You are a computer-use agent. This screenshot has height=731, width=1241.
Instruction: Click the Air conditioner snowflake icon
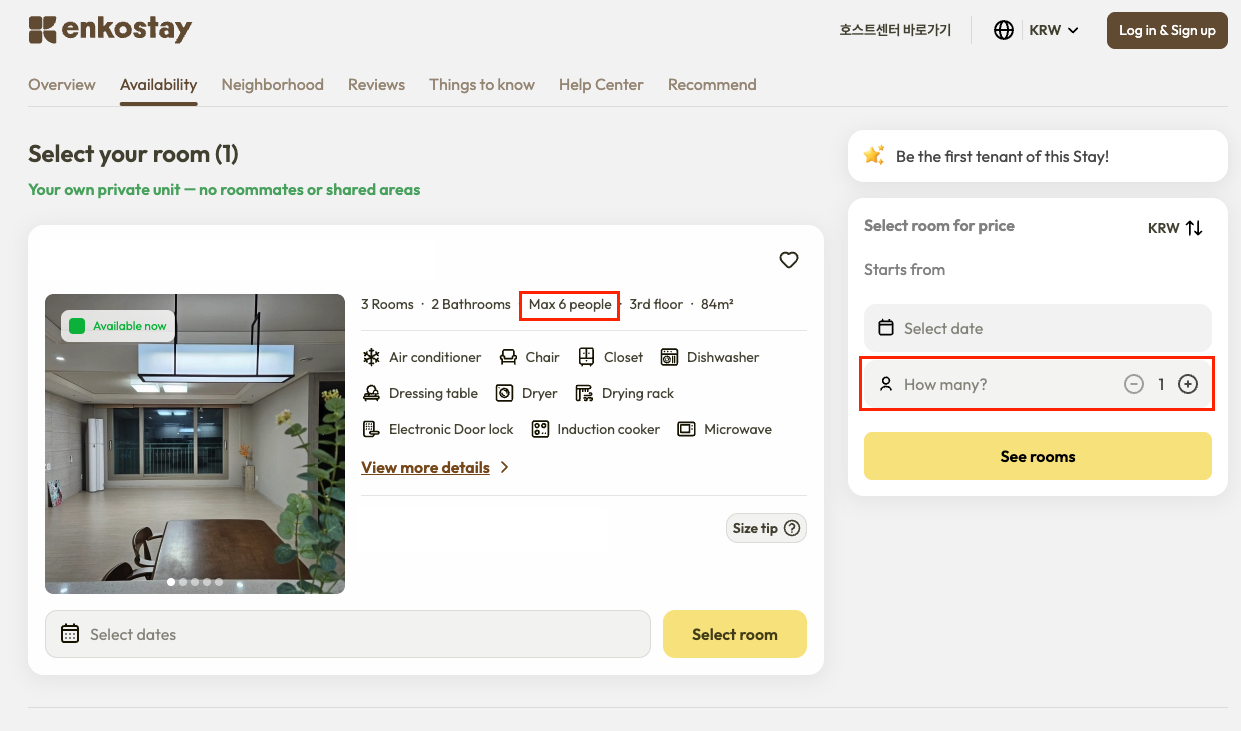[371, 357]
